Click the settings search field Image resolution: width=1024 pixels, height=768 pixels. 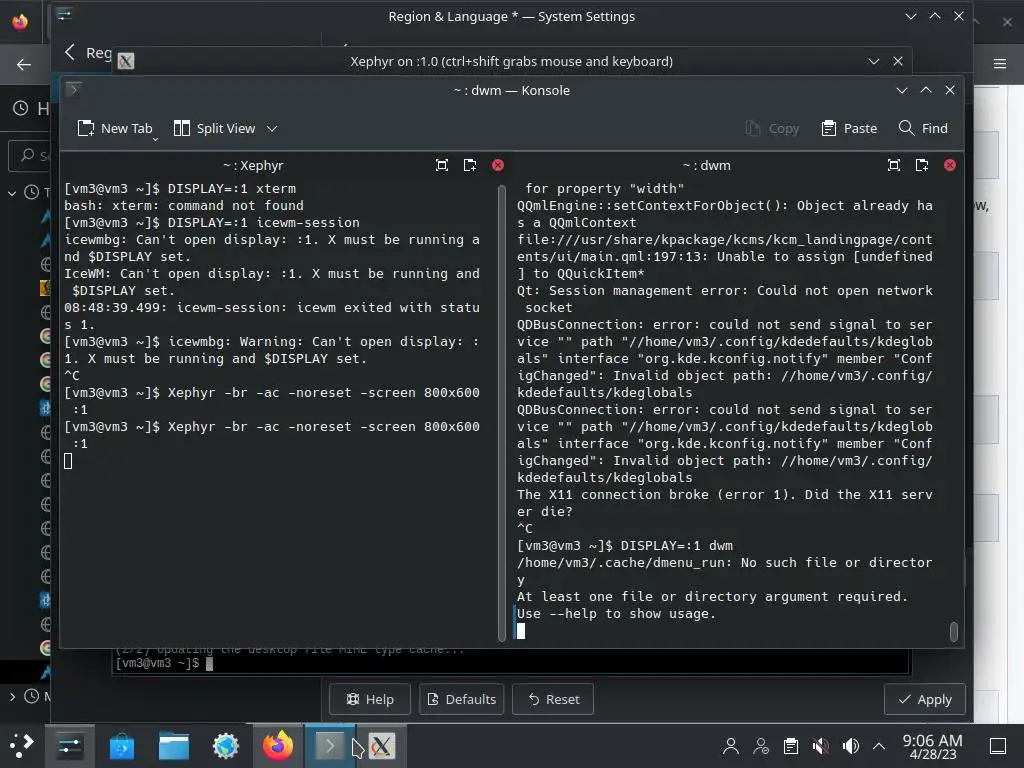coord(30,155)
